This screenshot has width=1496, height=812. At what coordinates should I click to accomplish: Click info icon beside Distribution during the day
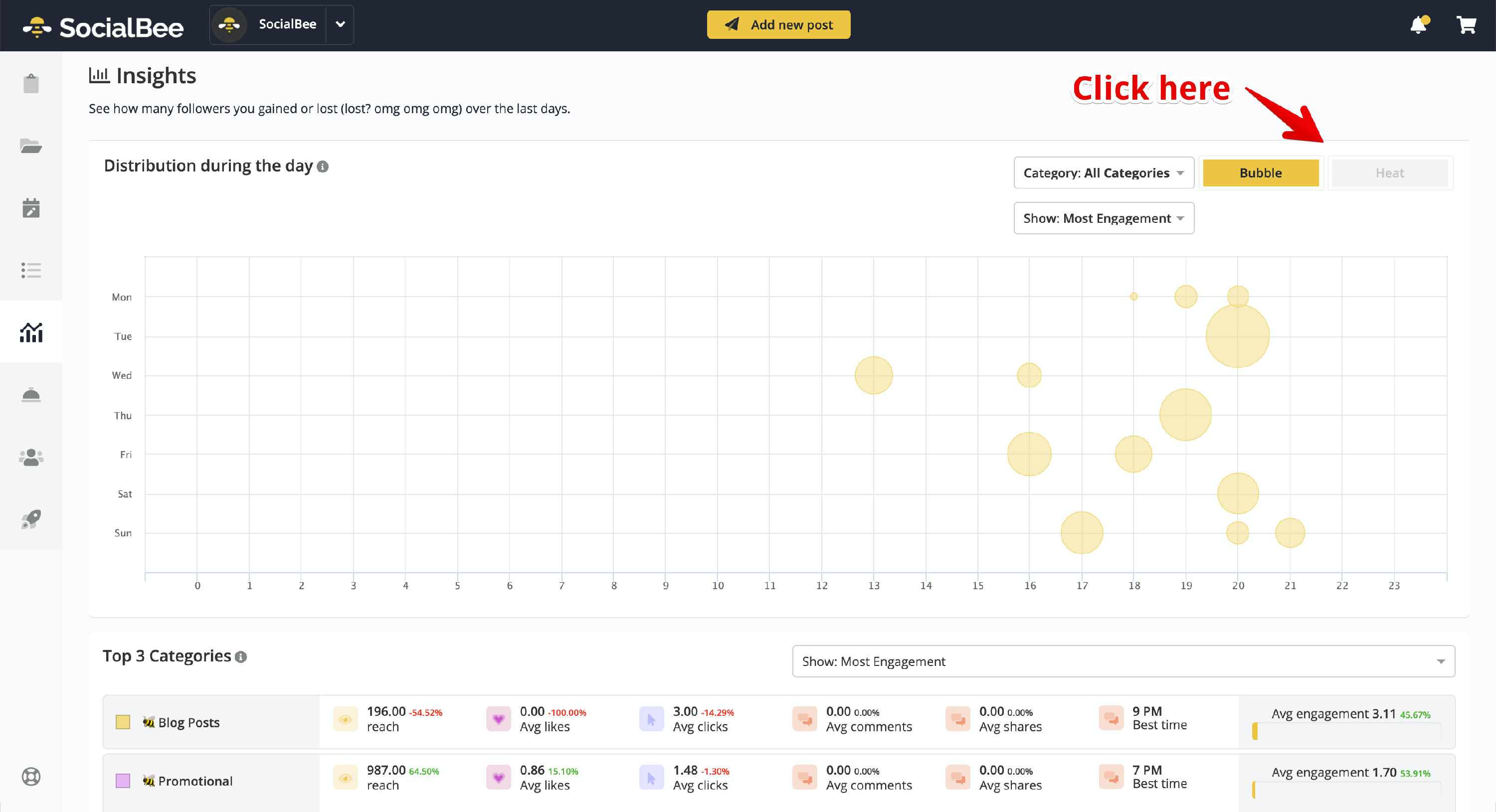pyautogui.click(x=323, y=166)
